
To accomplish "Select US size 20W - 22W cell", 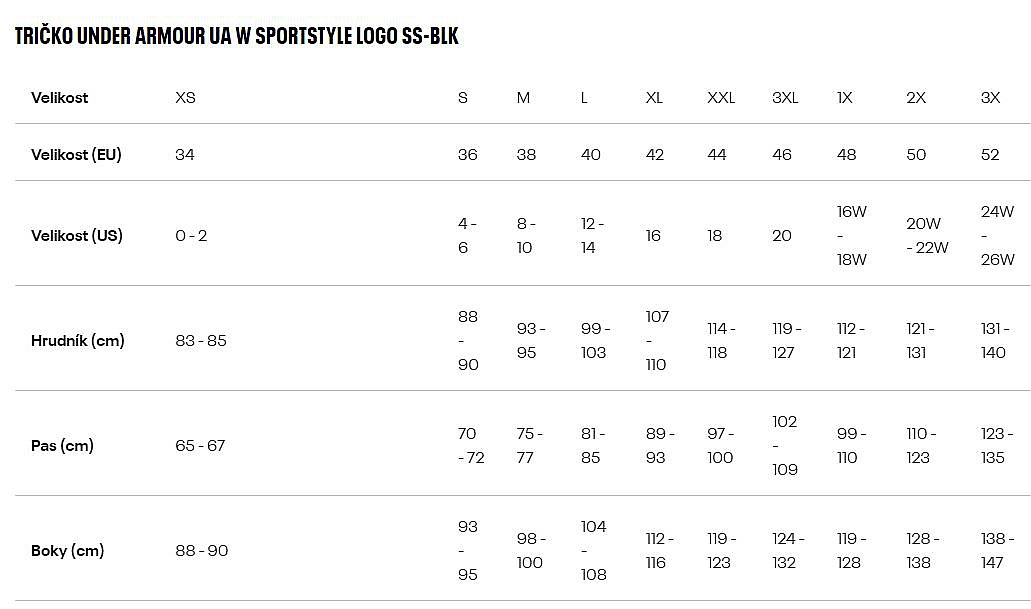I will point(927,236).
